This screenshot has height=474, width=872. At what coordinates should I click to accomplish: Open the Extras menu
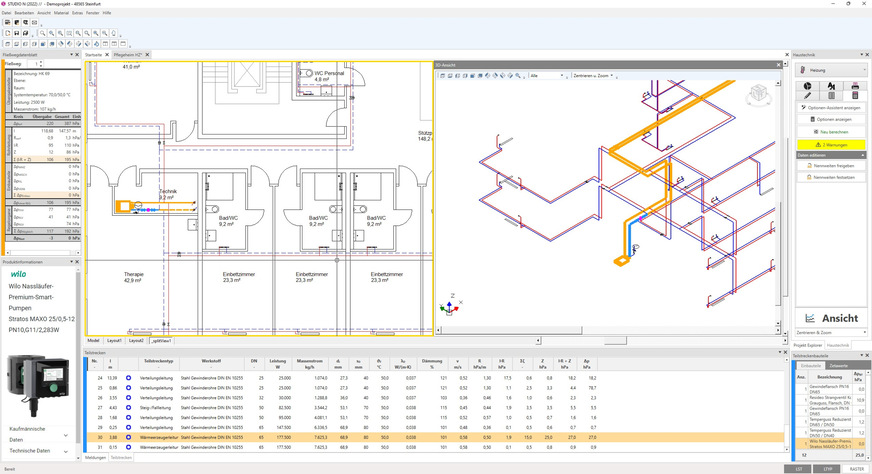(x=76, y=13)
